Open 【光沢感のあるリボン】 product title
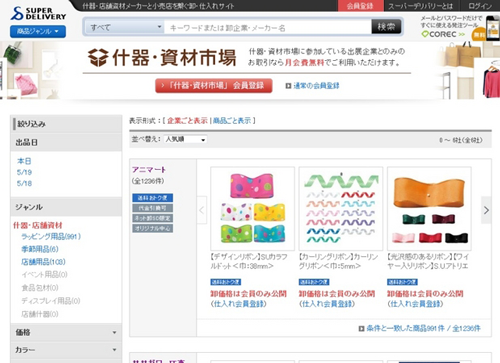The width and height of the screenshot is (500, 363). point(428,261)
